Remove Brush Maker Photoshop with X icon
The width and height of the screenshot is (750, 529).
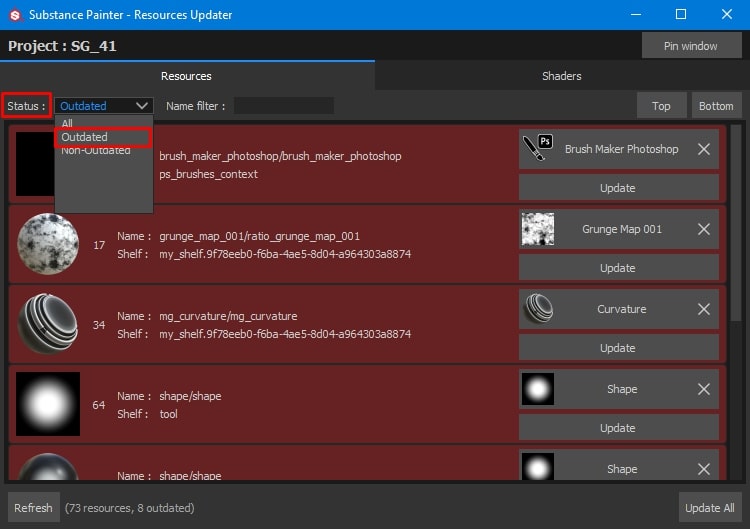[704, 149]
